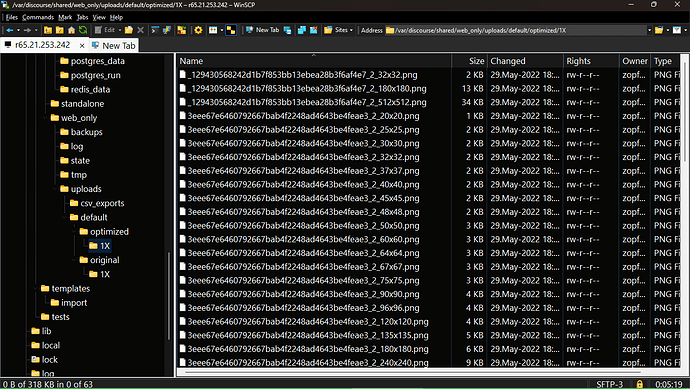This screenshot has height=389, width=690.
Task: Click the Edit file button
Action: [x=105, y=30]
